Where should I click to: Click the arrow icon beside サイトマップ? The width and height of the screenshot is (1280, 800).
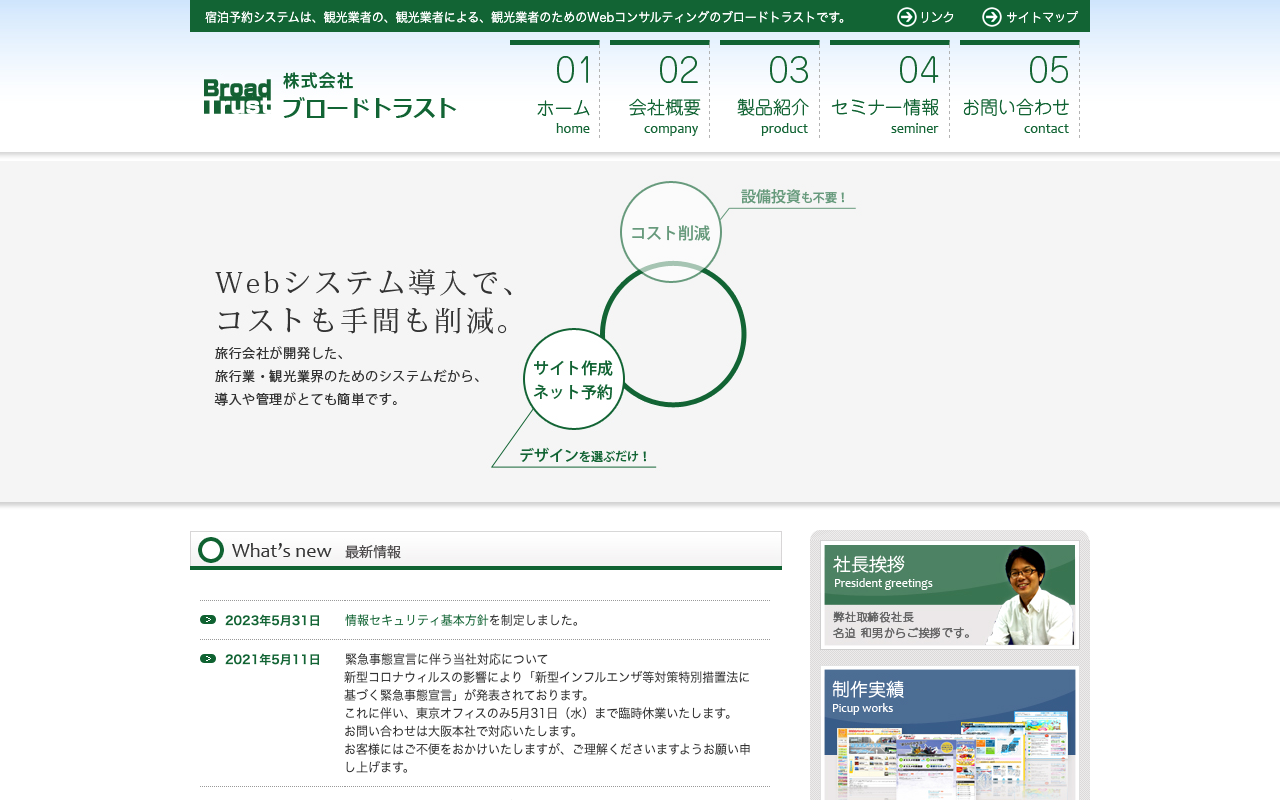point(992,17)
